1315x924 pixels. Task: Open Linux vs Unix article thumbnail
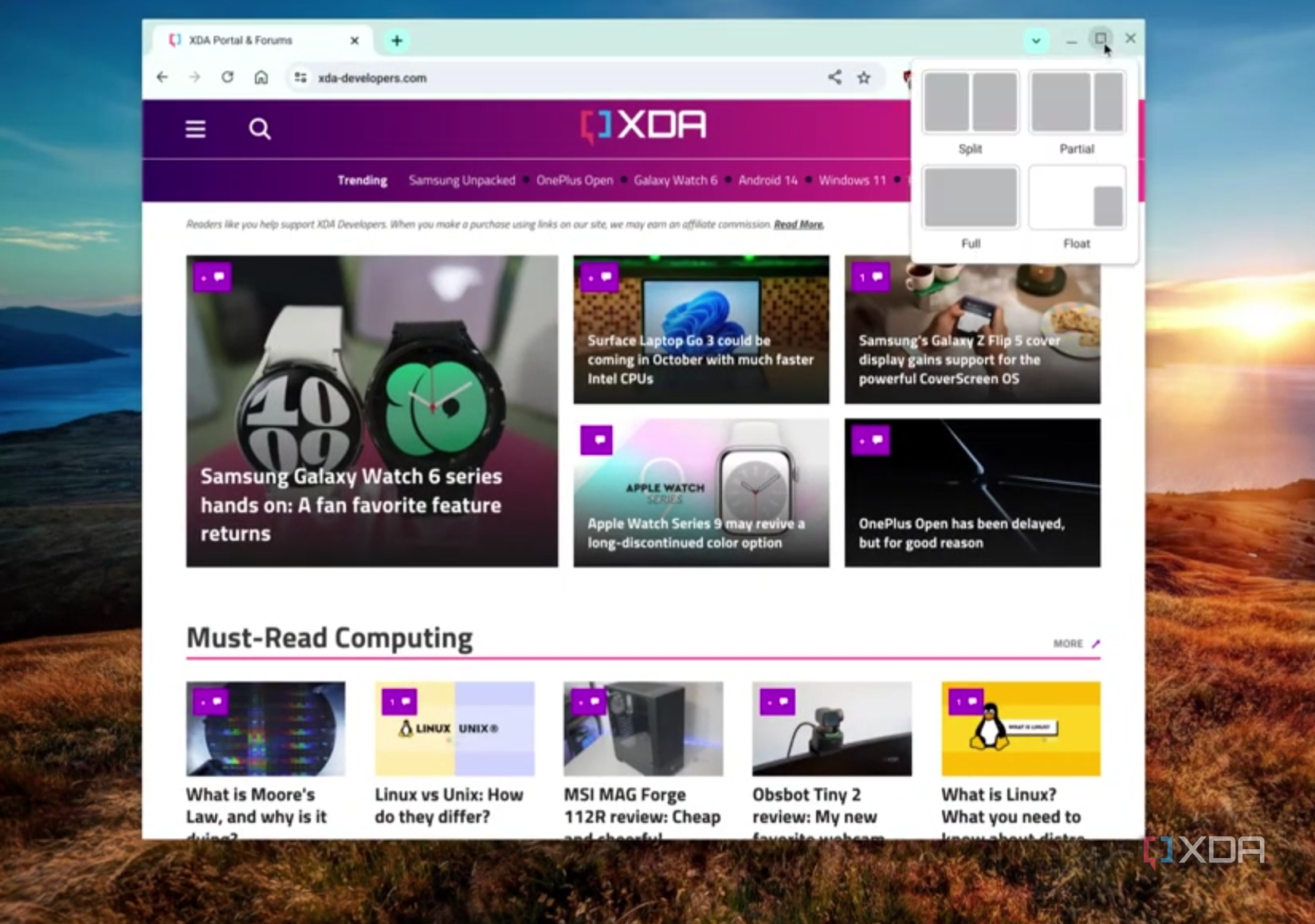454,729
